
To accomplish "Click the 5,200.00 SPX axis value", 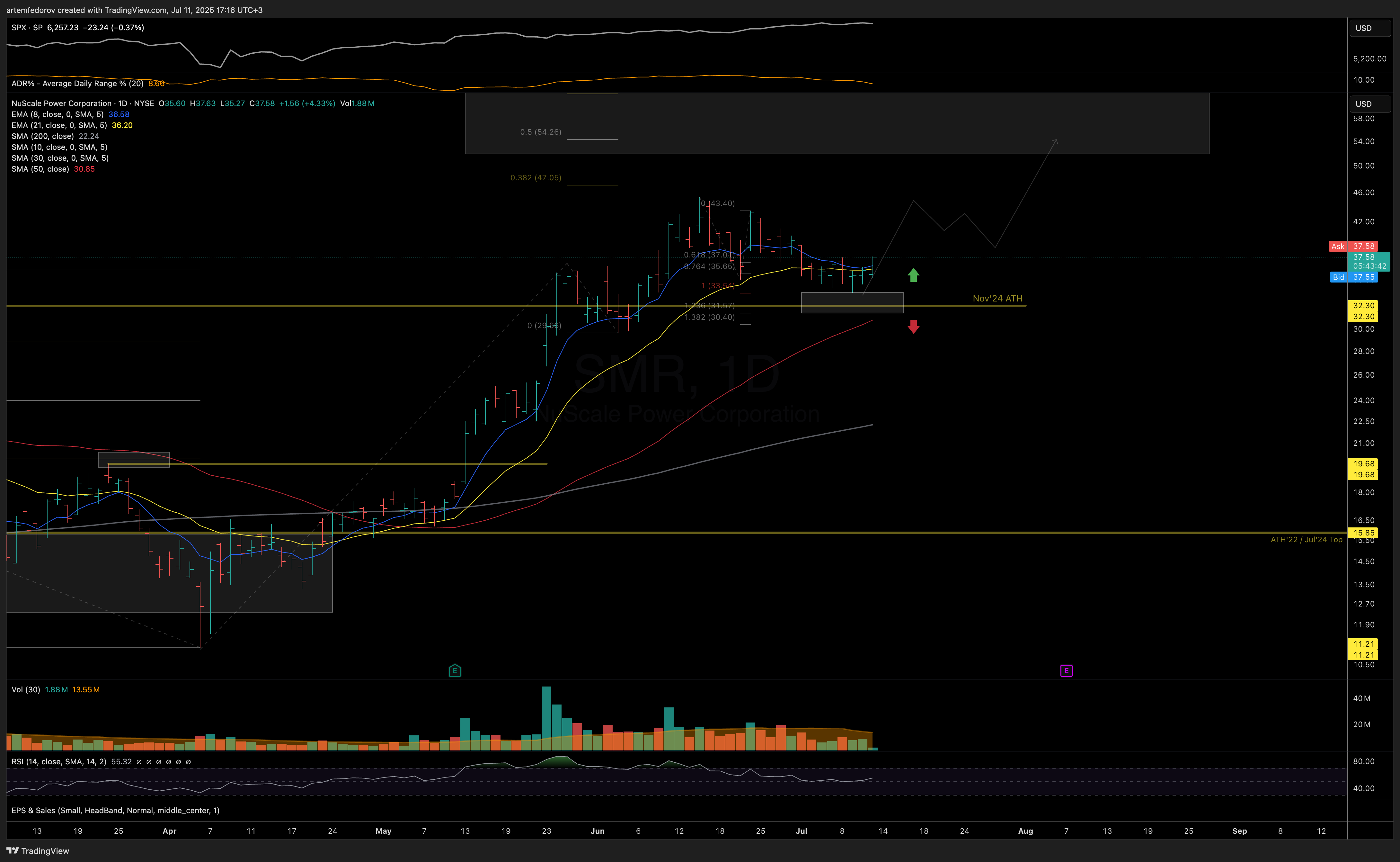I will click(x=1370, y=58).
